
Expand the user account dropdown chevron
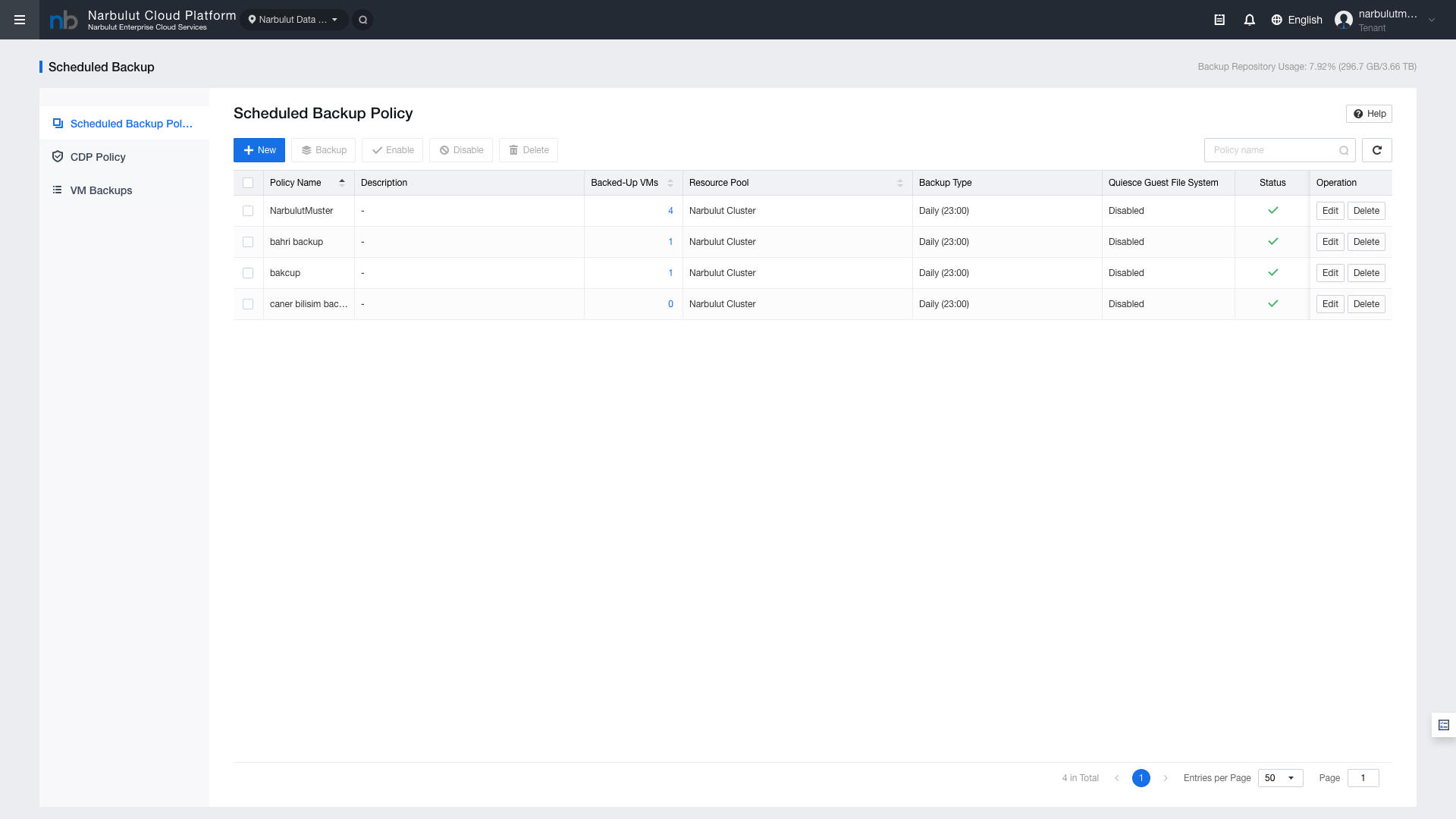click(x=1432, y=20)
